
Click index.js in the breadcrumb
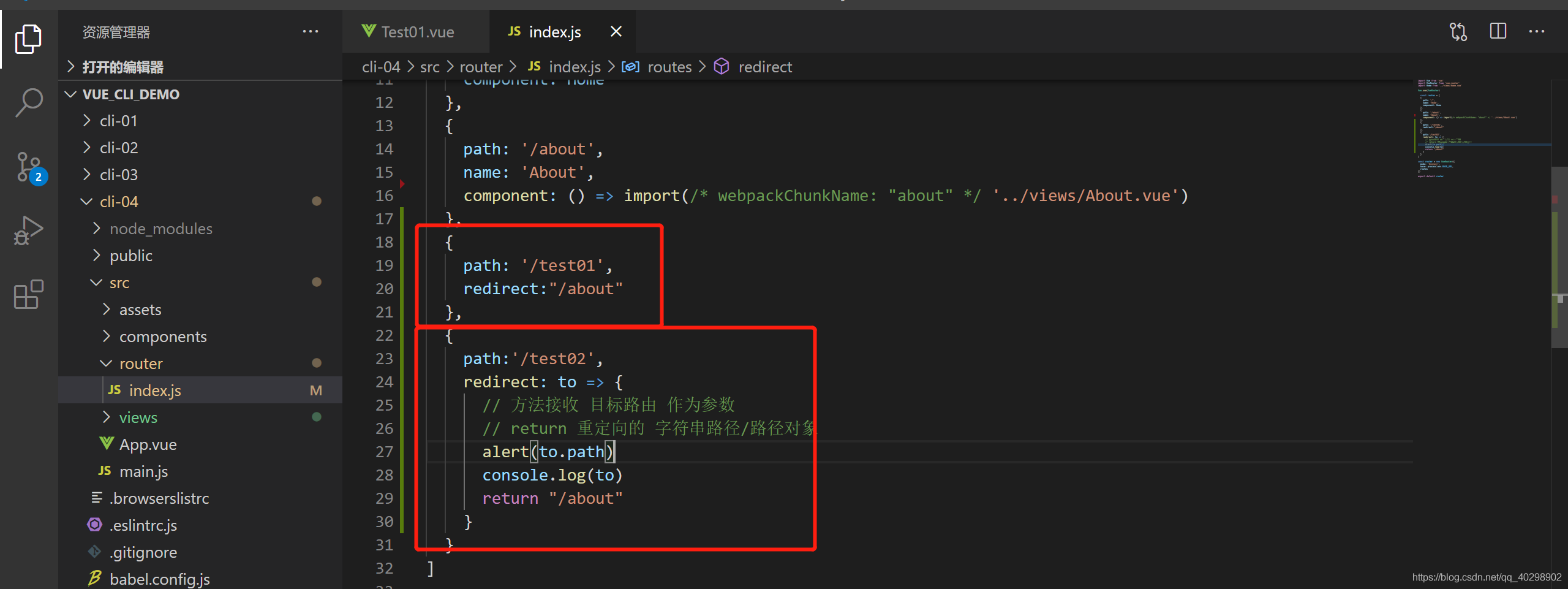click(575, 66)
